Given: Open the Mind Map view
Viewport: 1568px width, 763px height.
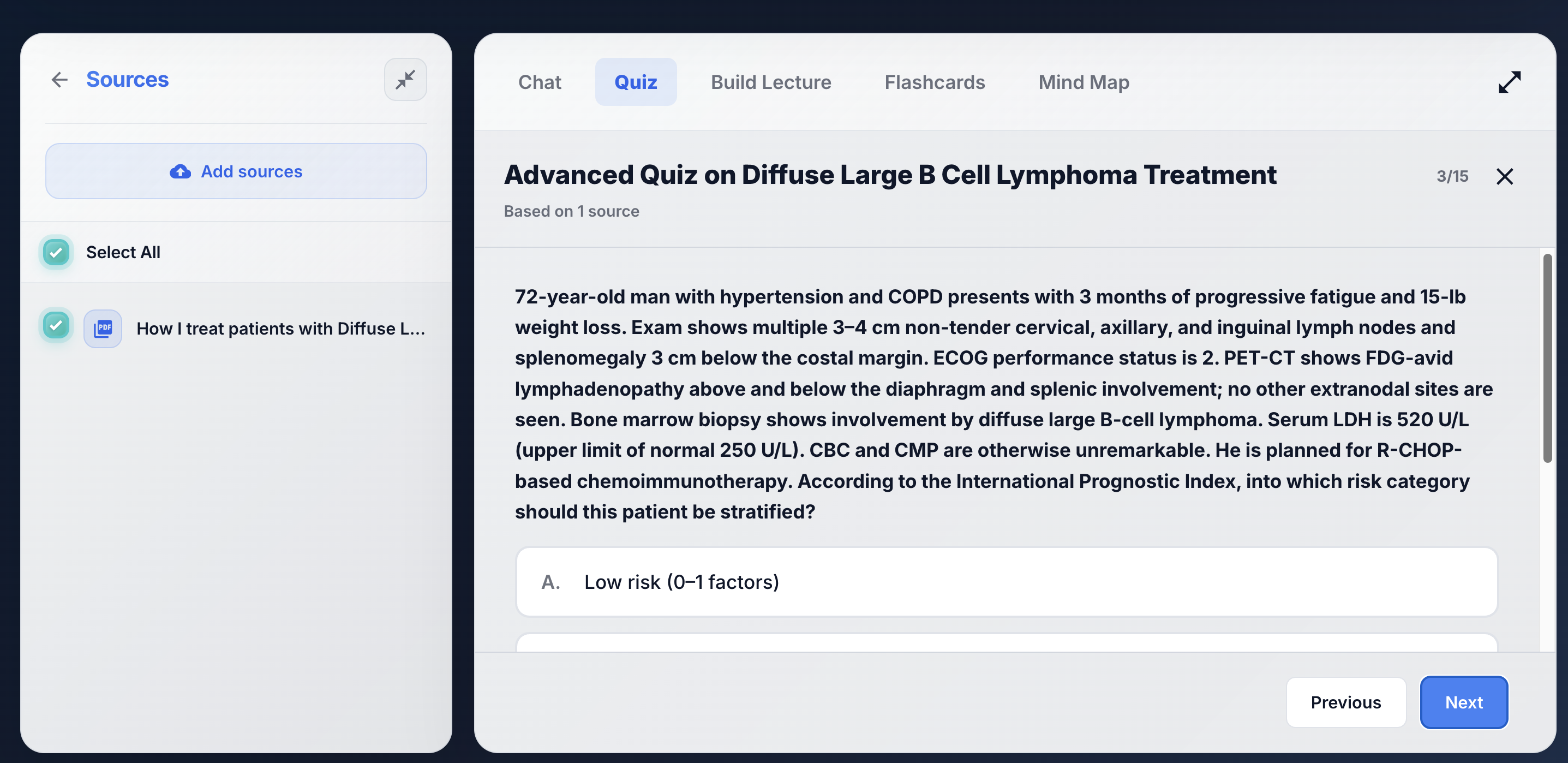Looking at the screenshot, I should (x=1084, y=82).
